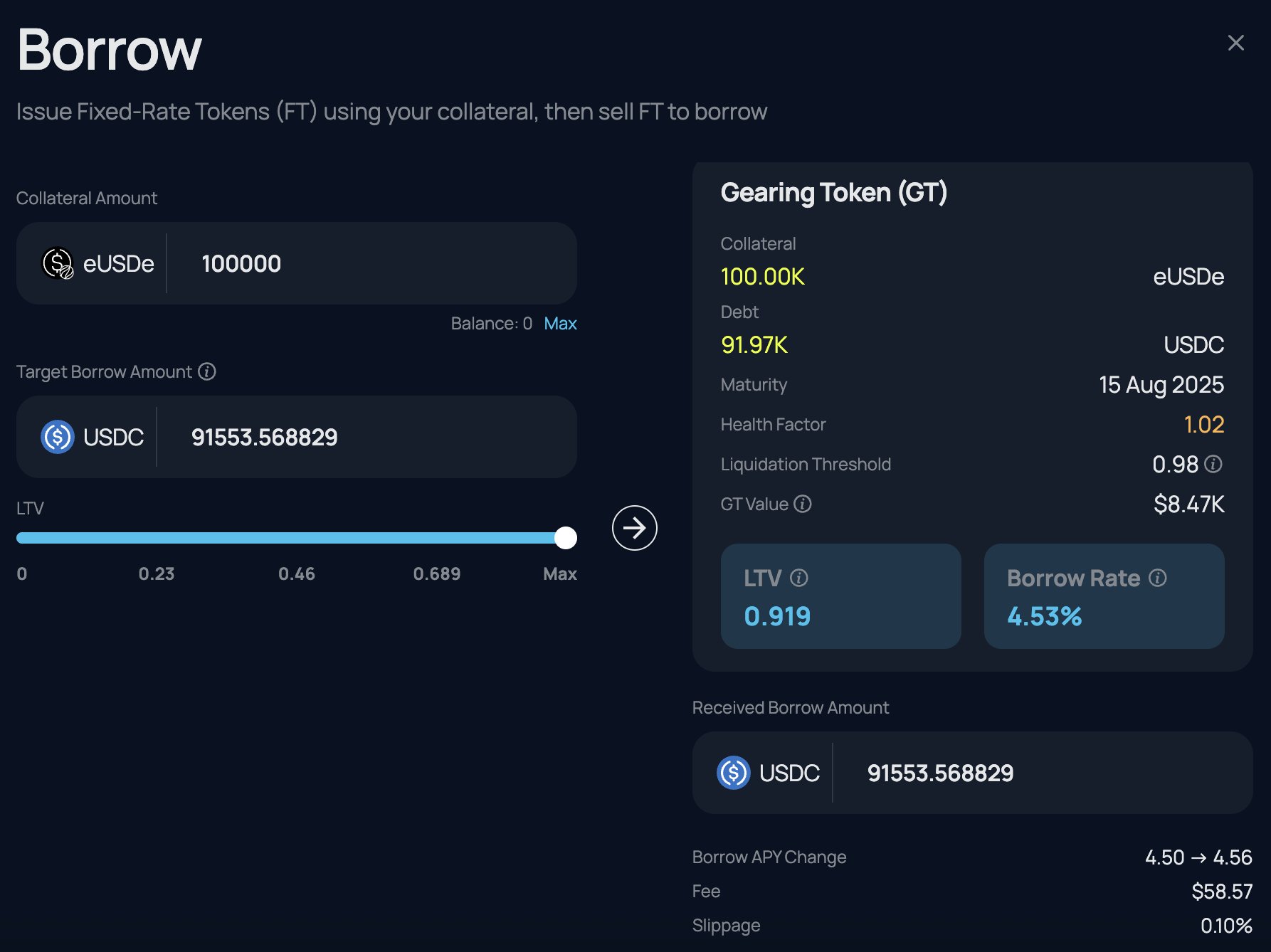This screenshot has width=1271, height=952.
Task: Click the LTV slider handle
Action: coord(566,538)
